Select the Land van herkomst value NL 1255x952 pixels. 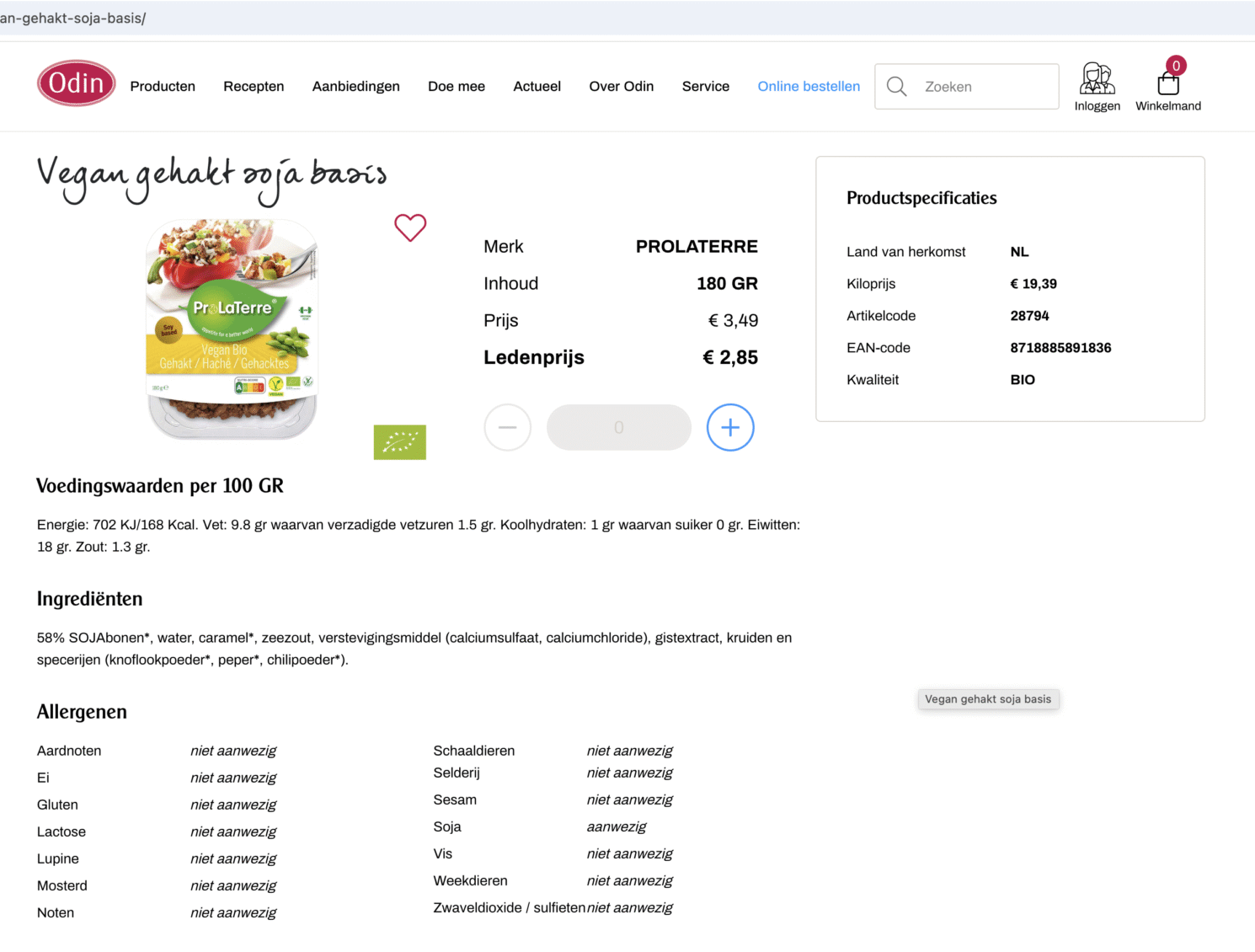[1019, 252]
